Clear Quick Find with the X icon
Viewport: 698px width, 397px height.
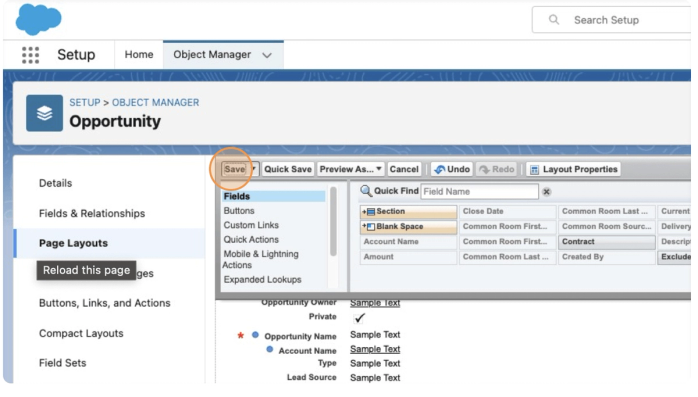(x=547, y=192)
